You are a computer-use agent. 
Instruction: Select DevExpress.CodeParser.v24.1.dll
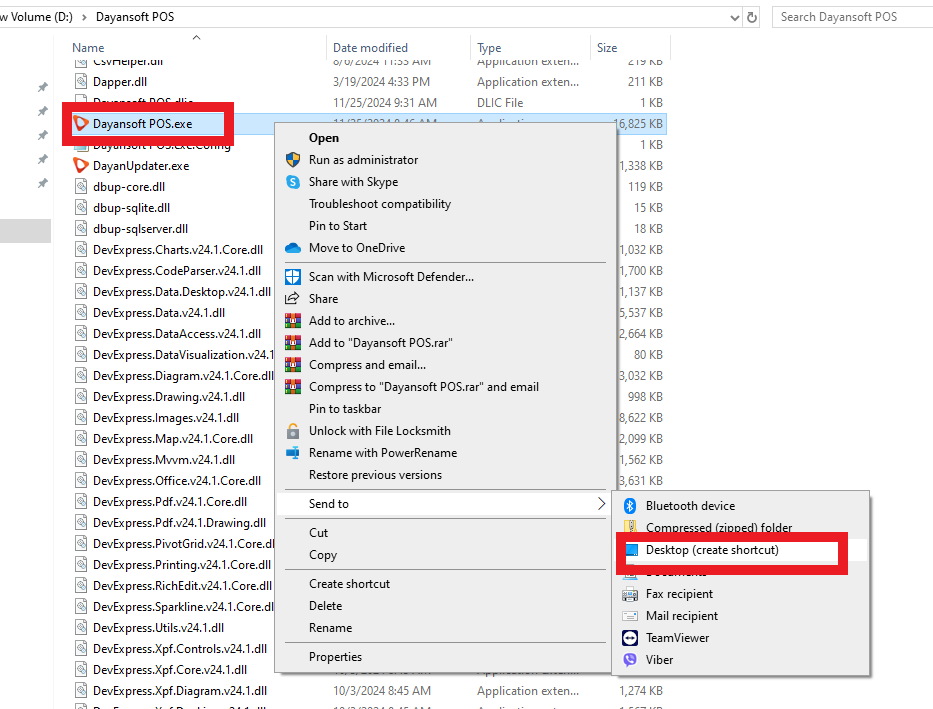pyautogui.click(x=177, y=271)
